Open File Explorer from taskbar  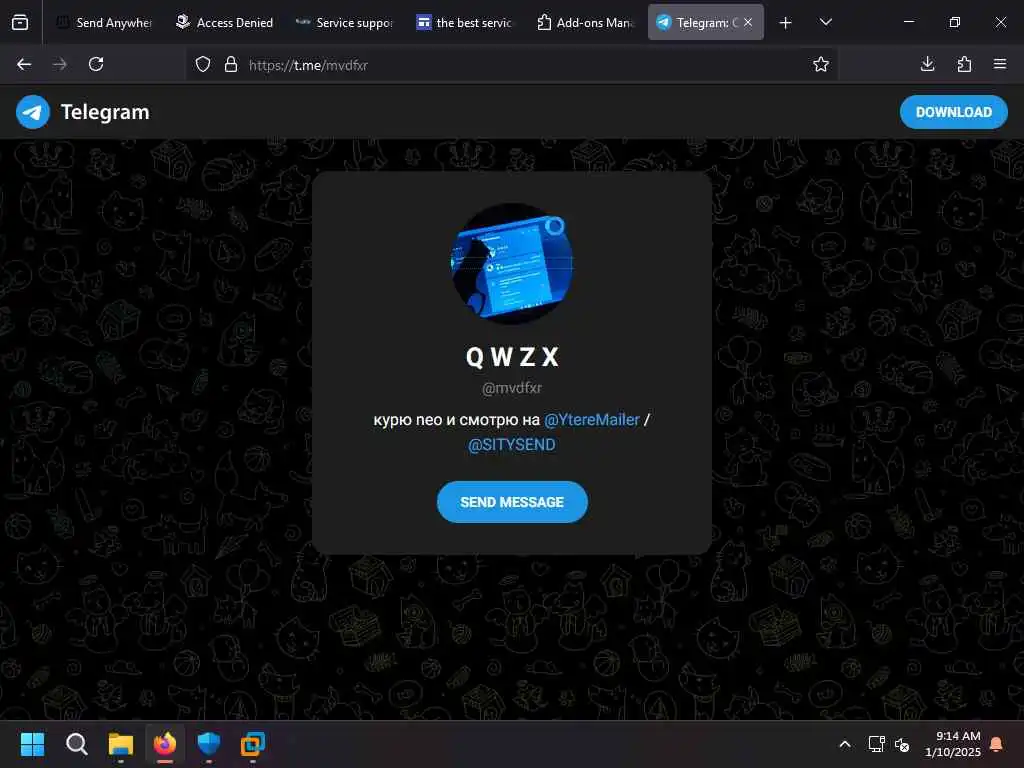tap(121, 744)
